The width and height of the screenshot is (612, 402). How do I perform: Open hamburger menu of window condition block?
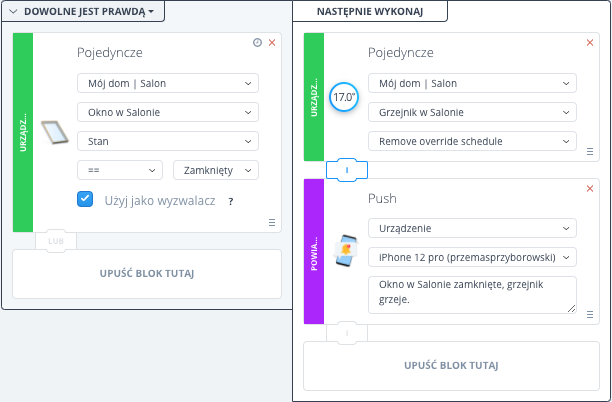pos(272,222)
